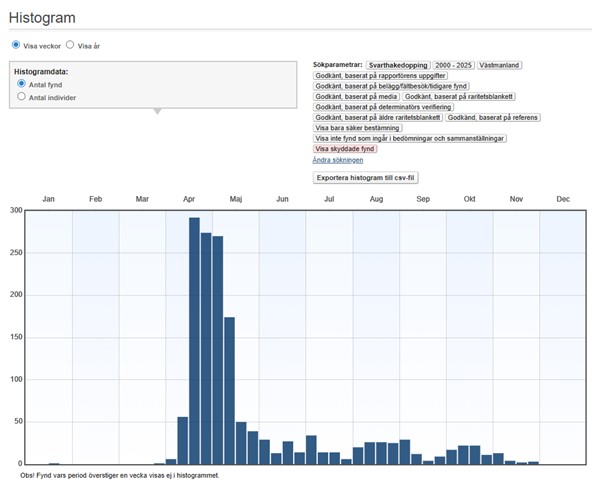The image size is (601, 487).
Task: Click the Okt month label above chart
Action: tap(469, 199)
